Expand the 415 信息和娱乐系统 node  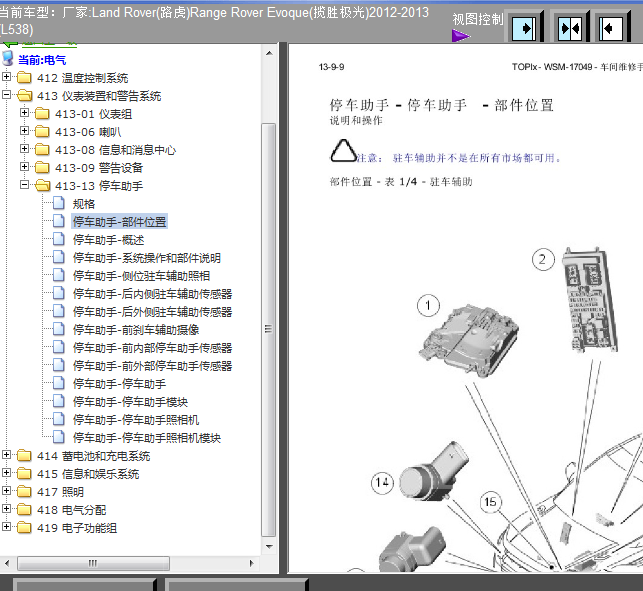click(x=6, y=472)
